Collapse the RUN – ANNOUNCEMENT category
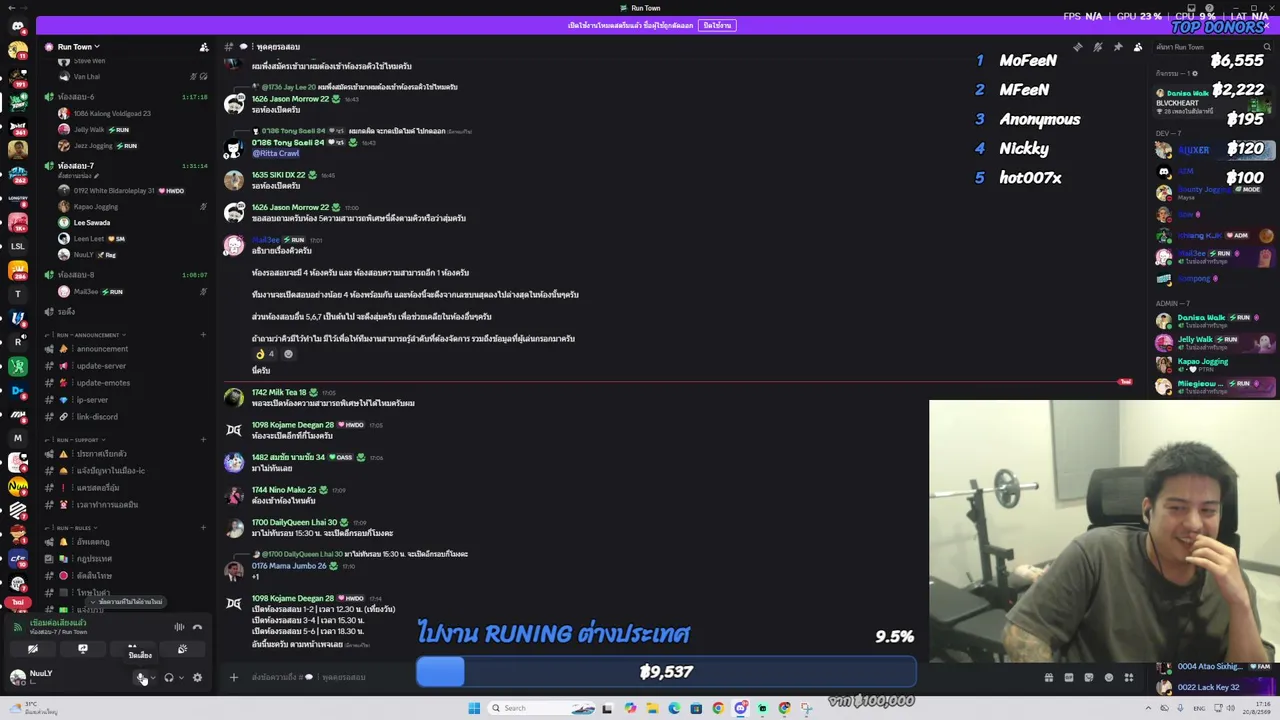Screen dimensions: 1280x720 tap(88, 335)
